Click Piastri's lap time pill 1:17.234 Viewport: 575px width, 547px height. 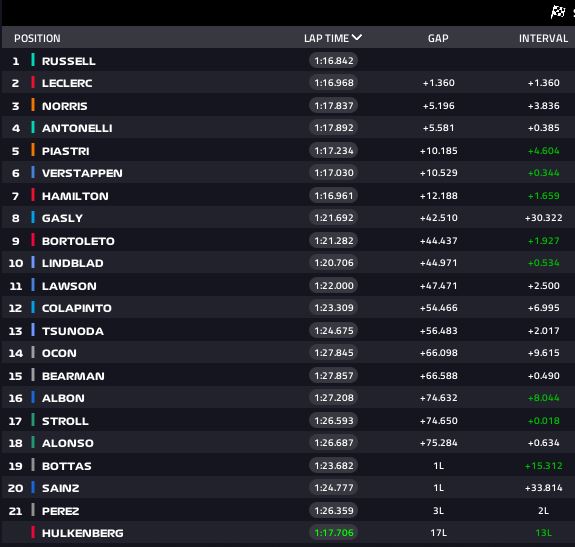click(334, 151)
